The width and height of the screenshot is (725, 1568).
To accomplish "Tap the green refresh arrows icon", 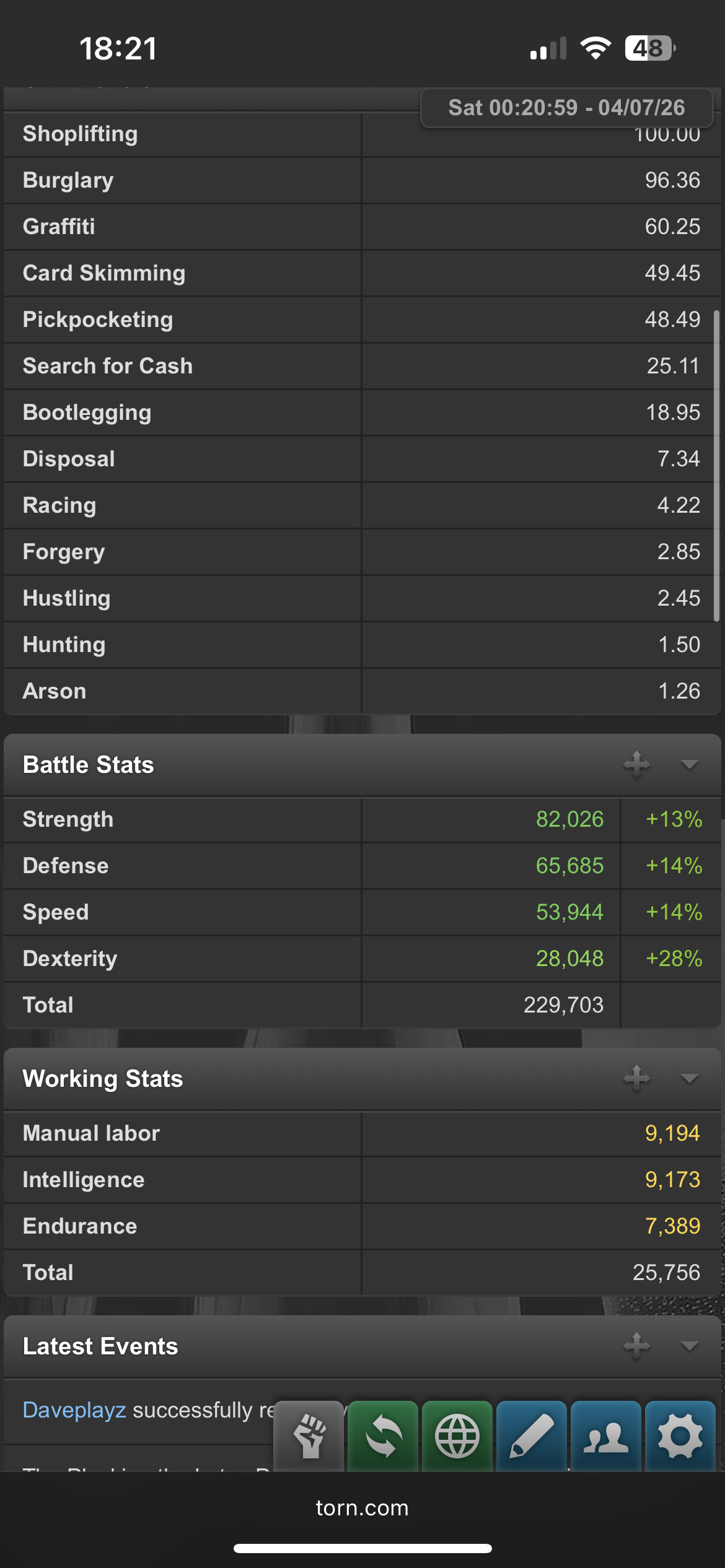I will tap(383, 1435).
